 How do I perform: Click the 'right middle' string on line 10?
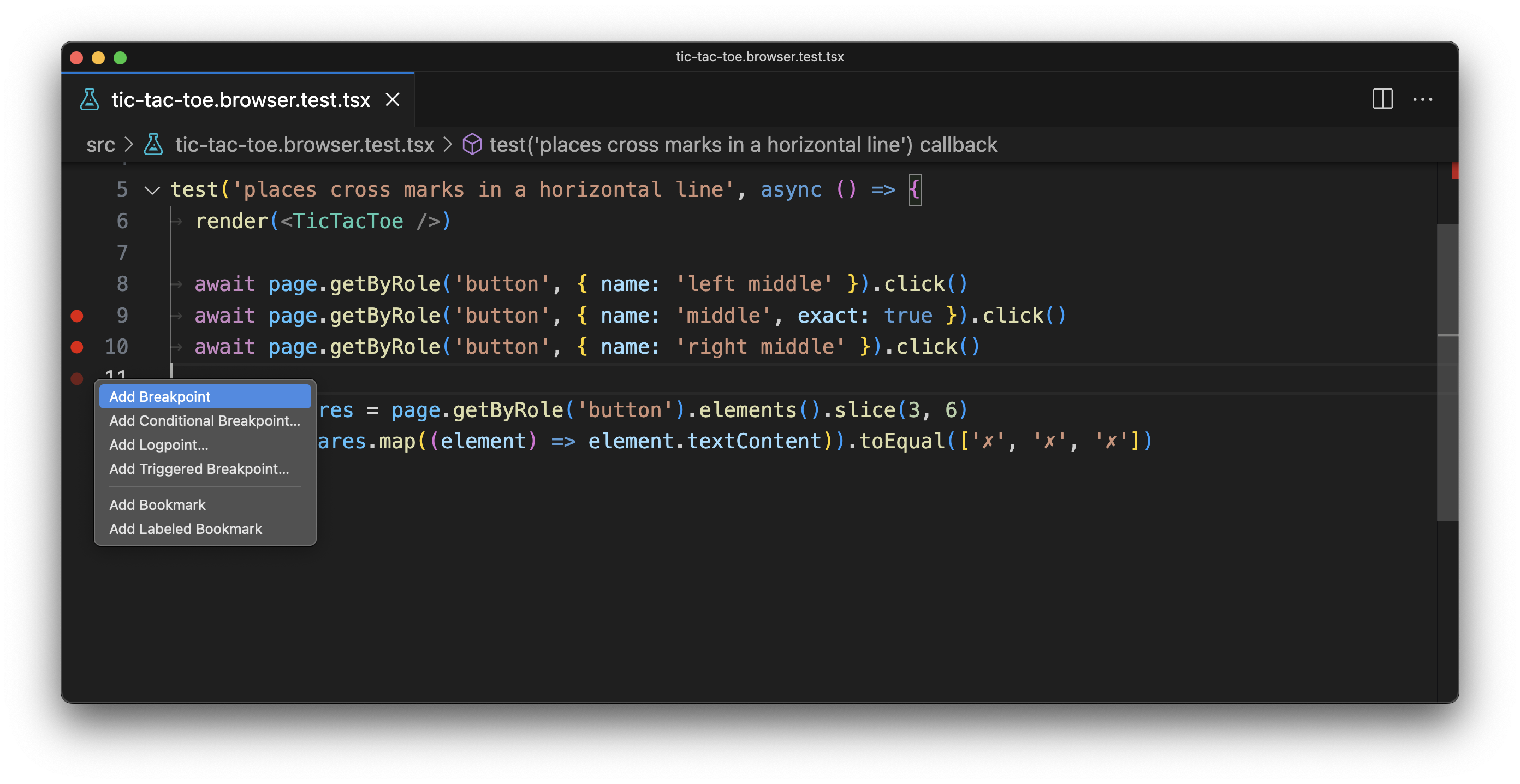[x=760, y=347]
